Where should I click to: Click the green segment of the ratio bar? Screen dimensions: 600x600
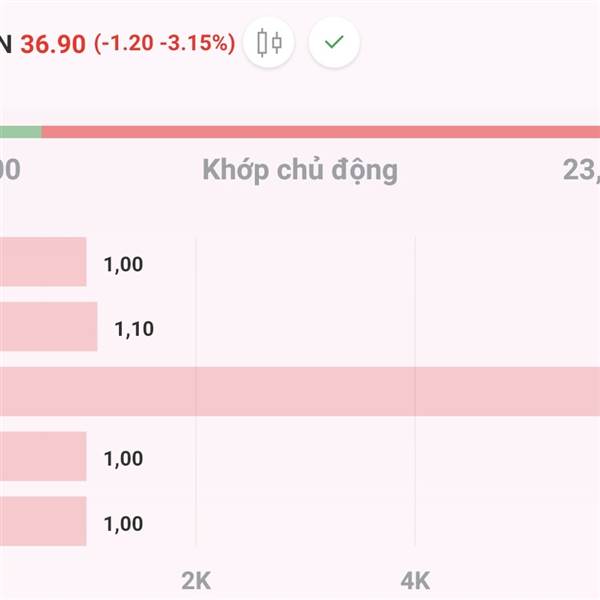(x=21, y=132)
